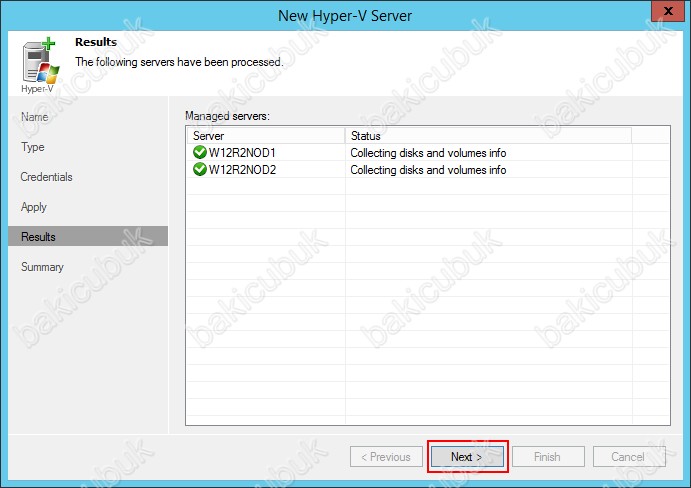Click the Finish button
691x488 pixels.
(548, 457)
